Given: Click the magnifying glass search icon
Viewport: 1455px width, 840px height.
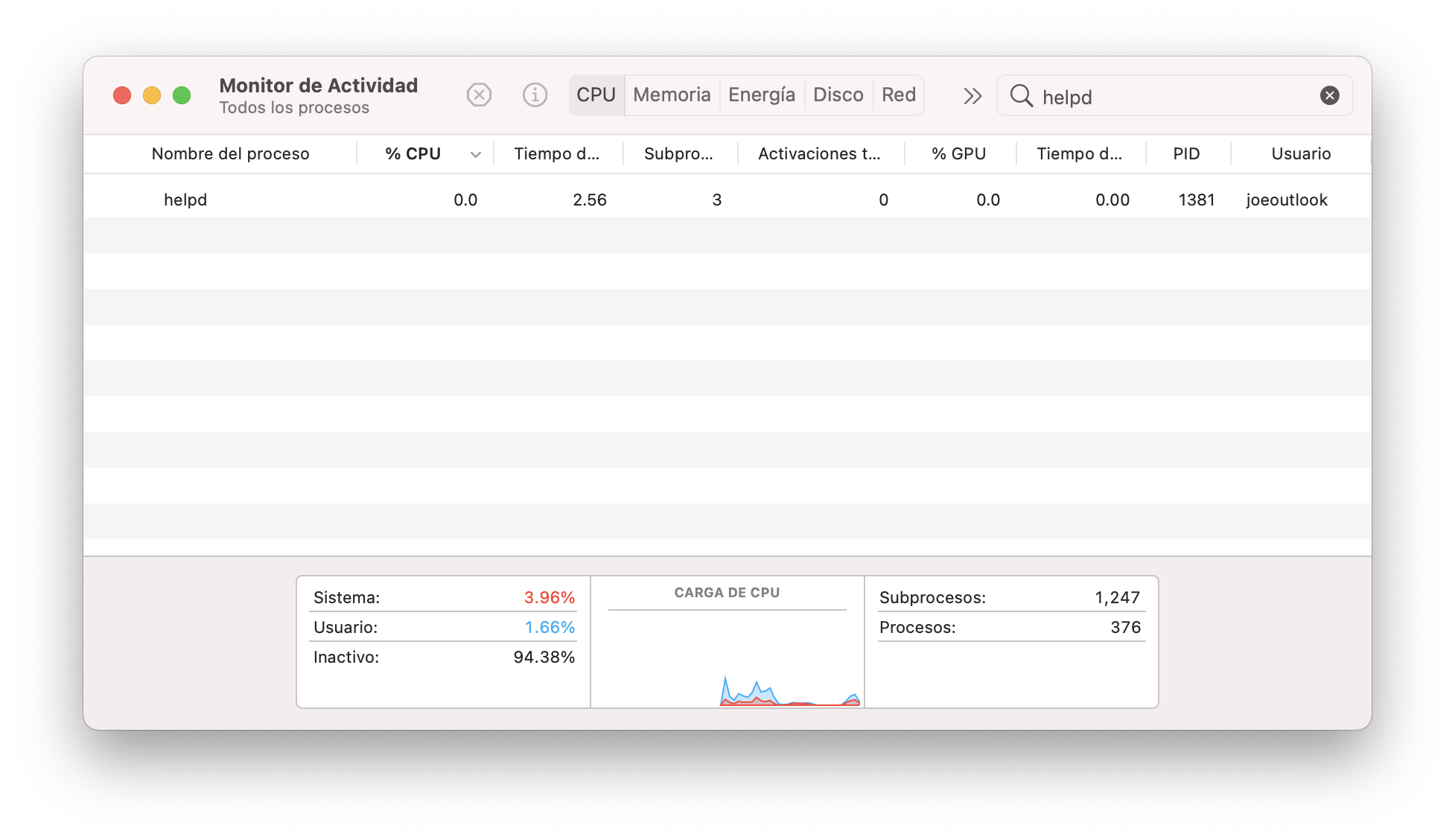Looking at the screenshot, I should click(1021, 96).
